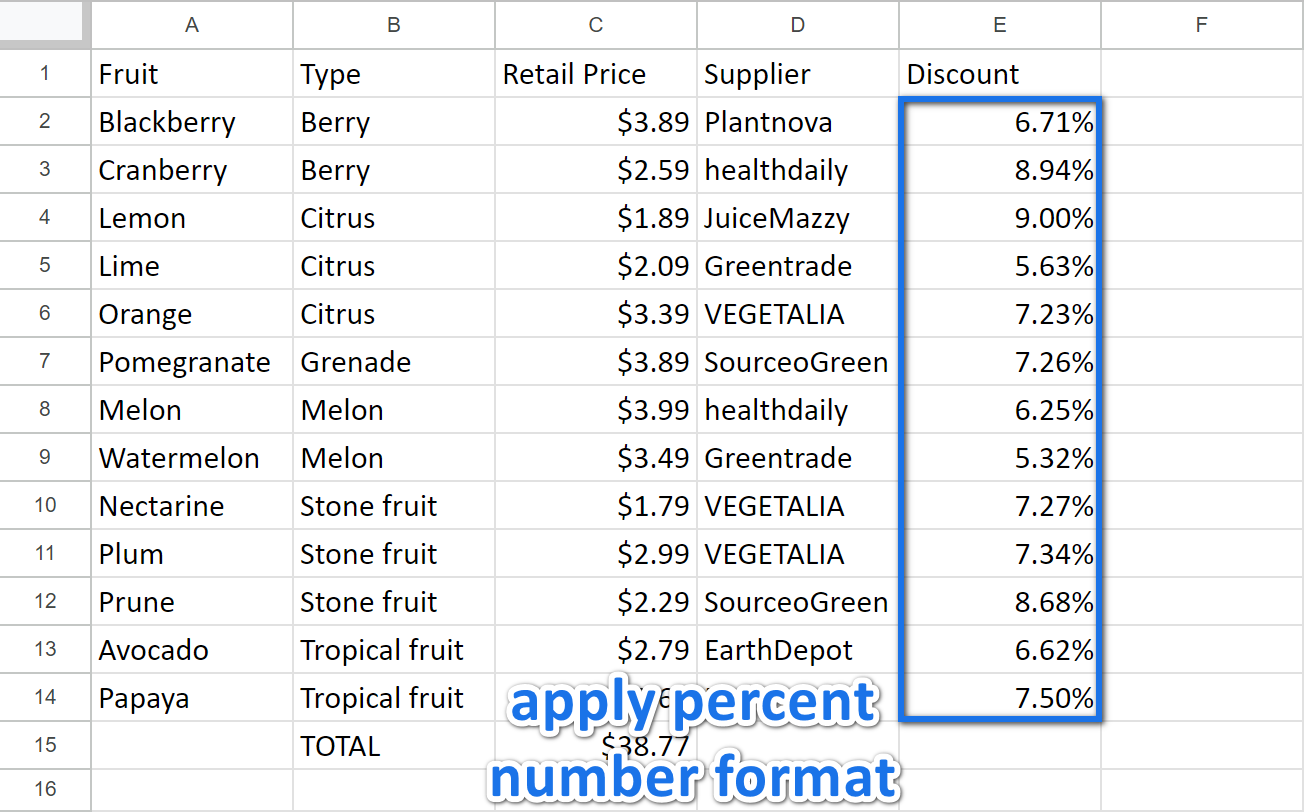The height and width of the screenshot is (812, 1304).
Task: Select the Plum cell
Action: (192, 554)
